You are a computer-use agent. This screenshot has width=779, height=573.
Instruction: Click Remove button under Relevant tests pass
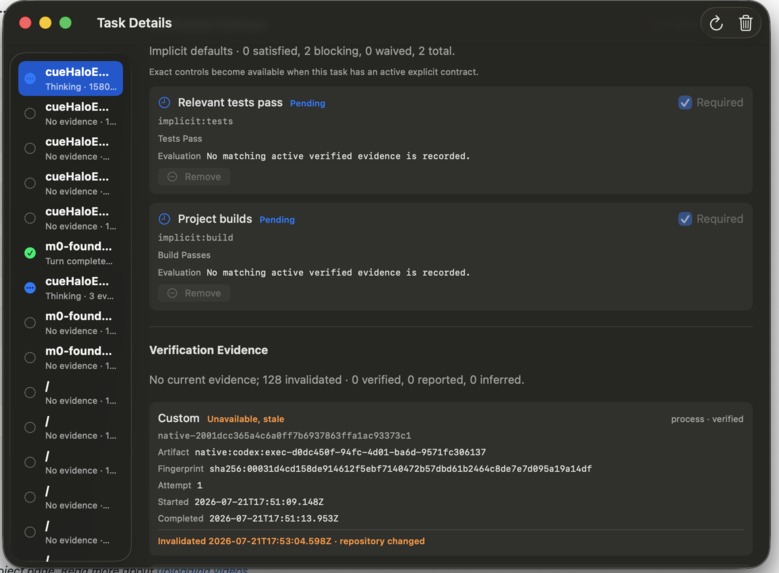pyautogui.click(x=194, y=177)
